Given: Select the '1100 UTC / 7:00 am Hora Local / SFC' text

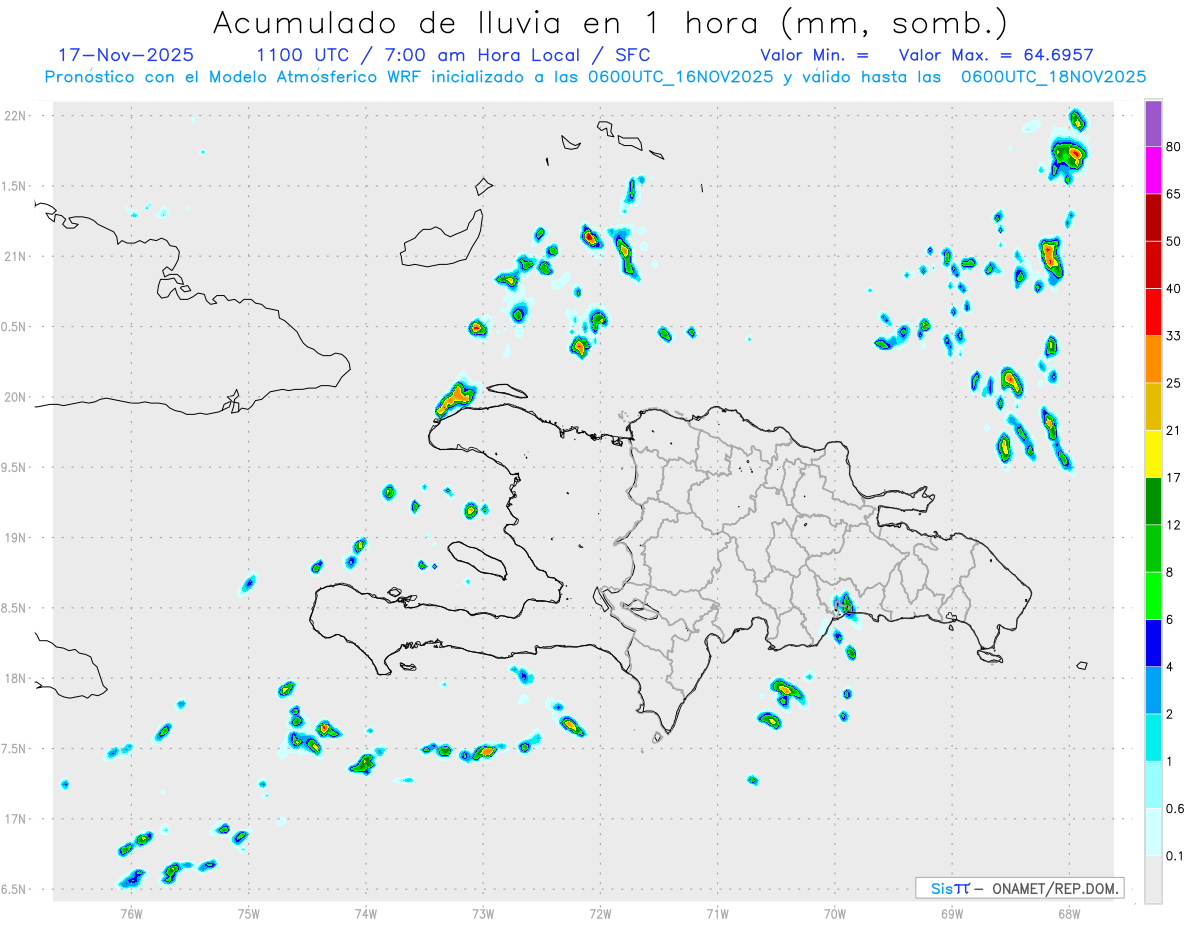Looking at the screenshot, I should (x=453, y=55).
